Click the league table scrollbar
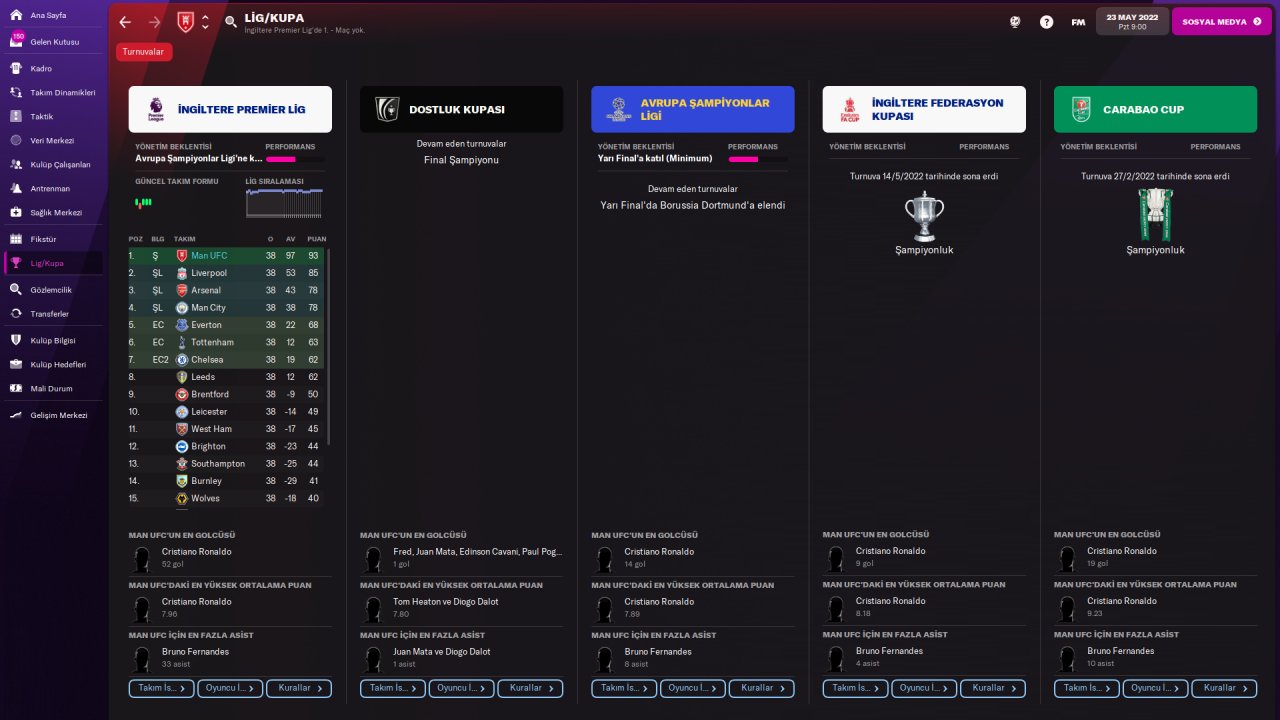The width and height of the screenshot is (1280, 720). (x=328, y=345)
